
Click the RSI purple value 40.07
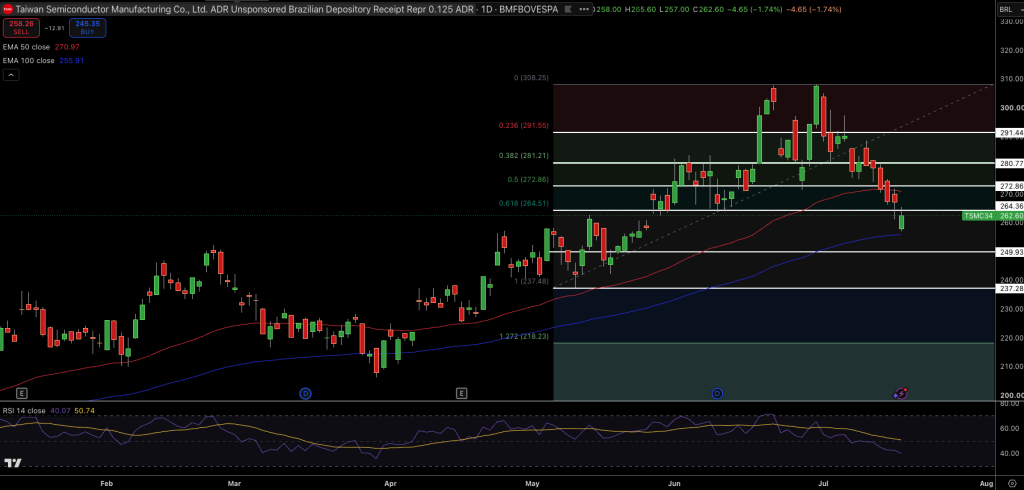point(59,410)
